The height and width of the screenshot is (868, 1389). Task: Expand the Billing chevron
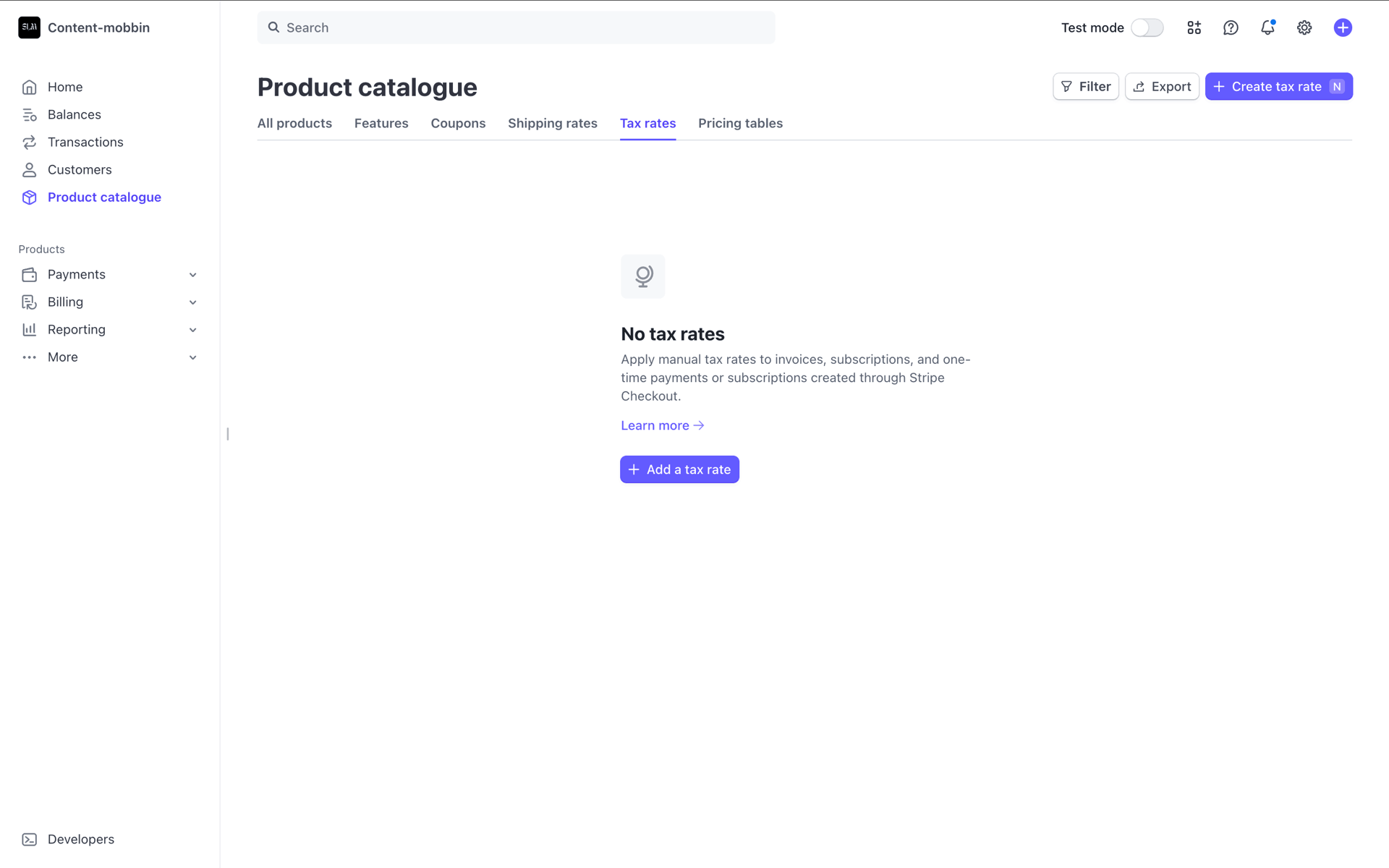(192, 302)
